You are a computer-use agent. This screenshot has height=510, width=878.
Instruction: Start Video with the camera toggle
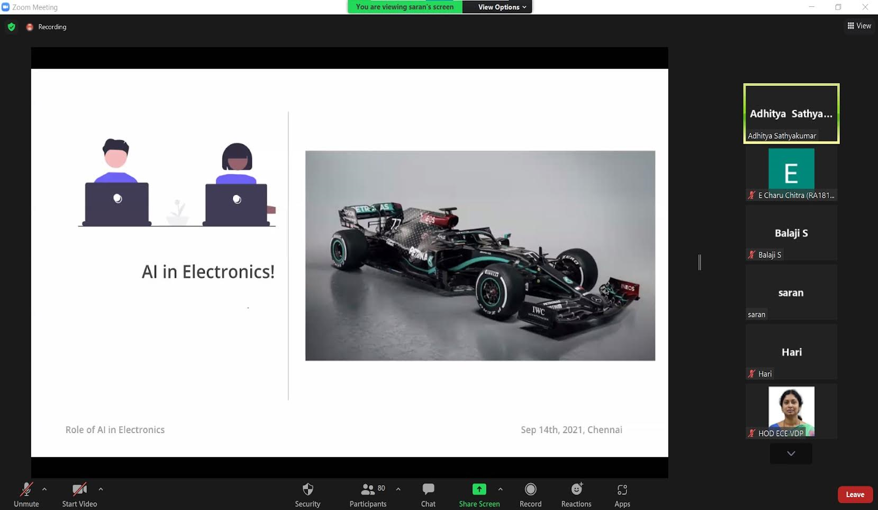coord(79,490)
